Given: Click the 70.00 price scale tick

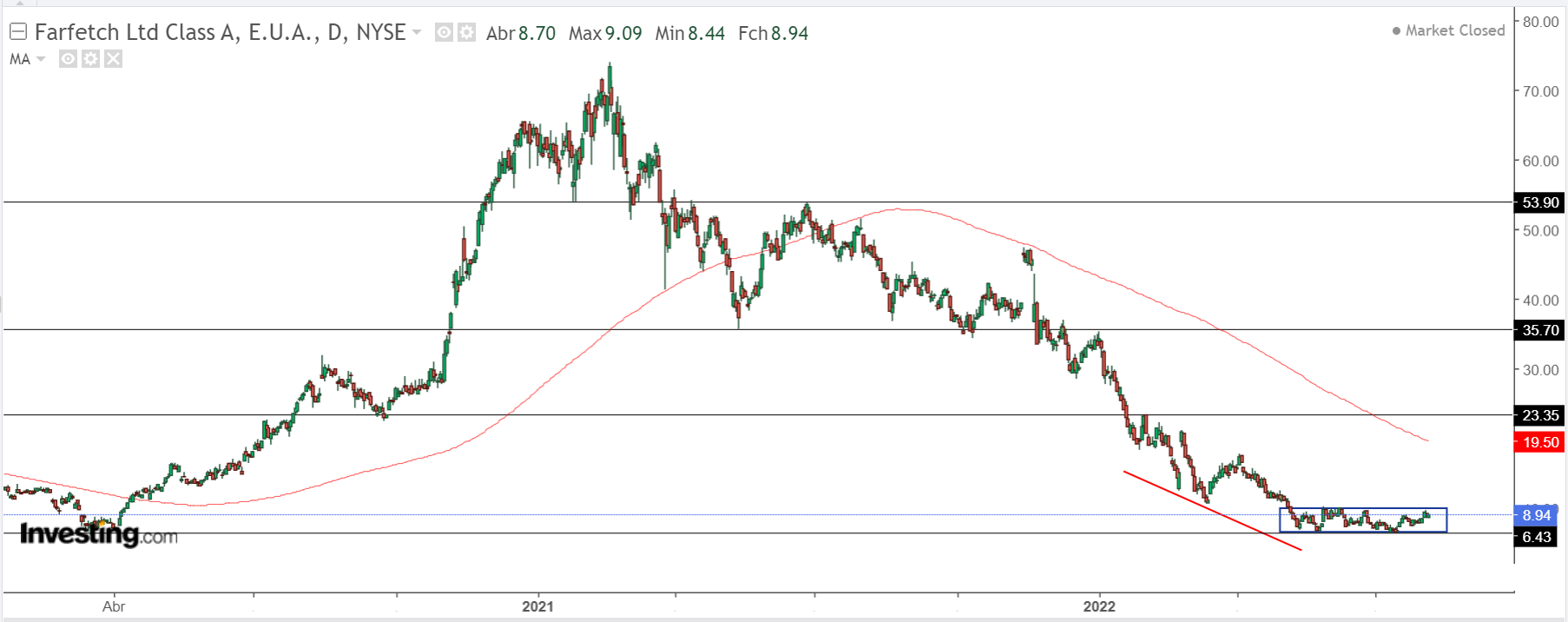Looking at the screenshot, I should pyautogui.click(x=1541, y=91).
